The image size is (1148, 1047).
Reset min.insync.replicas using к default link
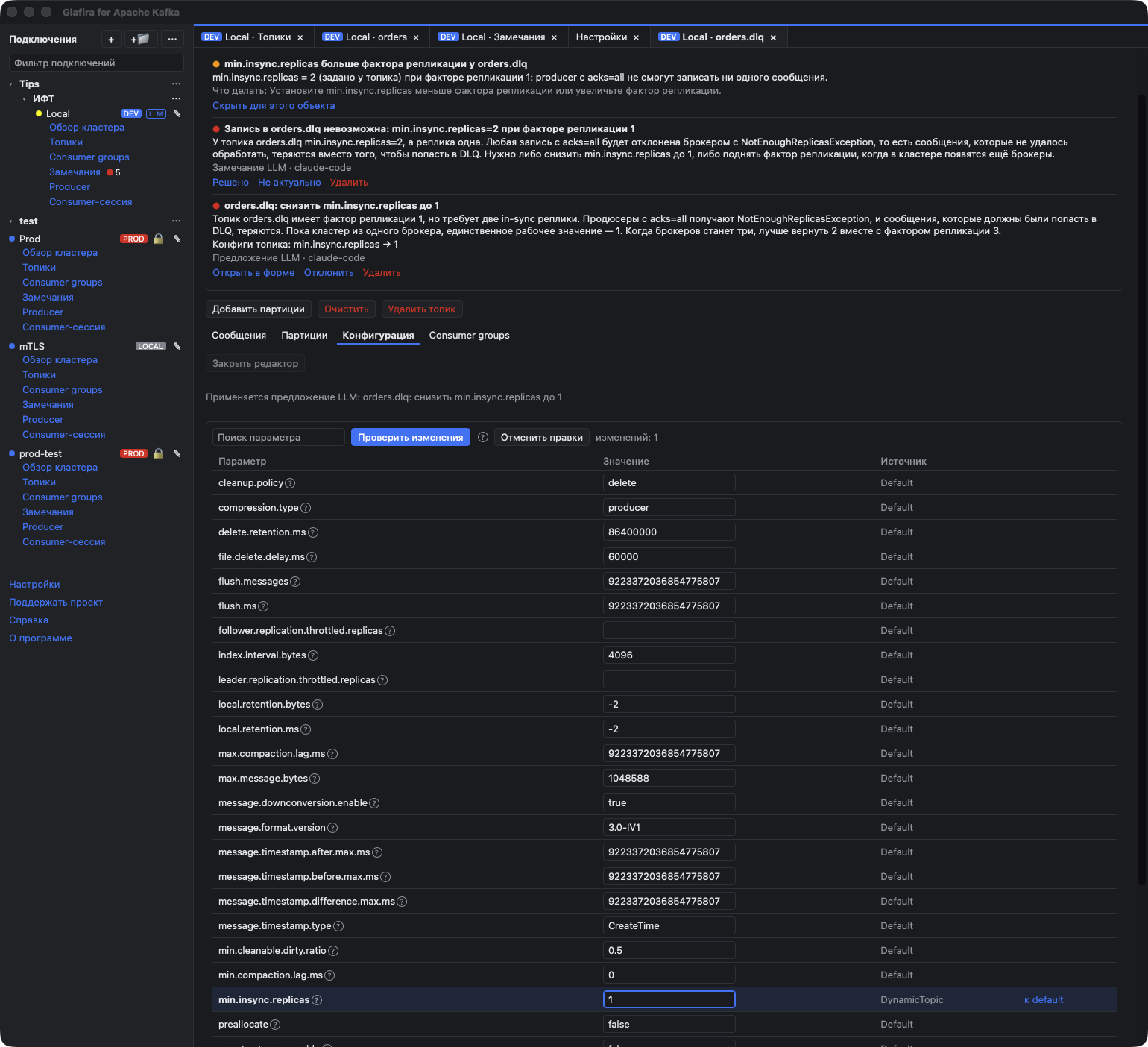pos(1044,1000)
